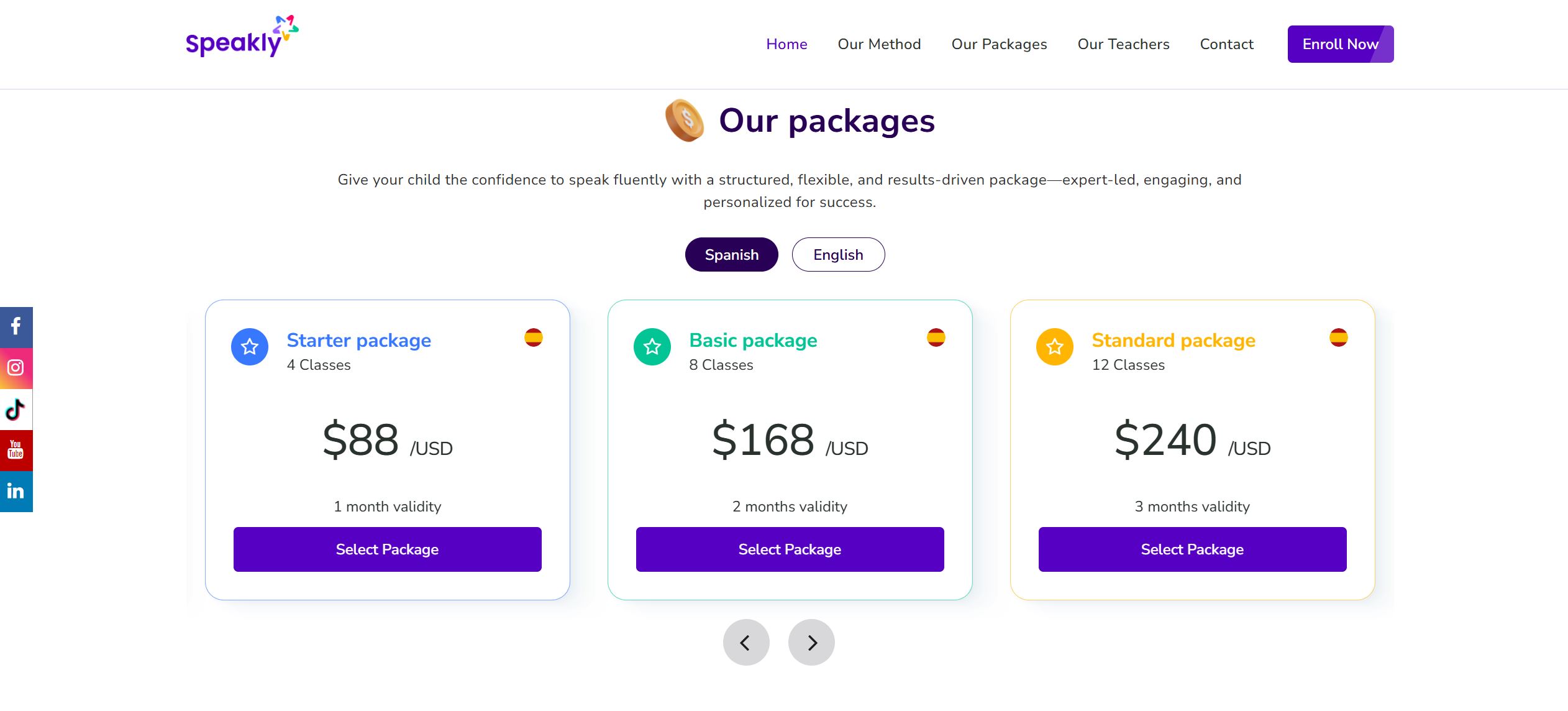
Task: Select Package for the $240 Standard plan
Action: 1192,549
